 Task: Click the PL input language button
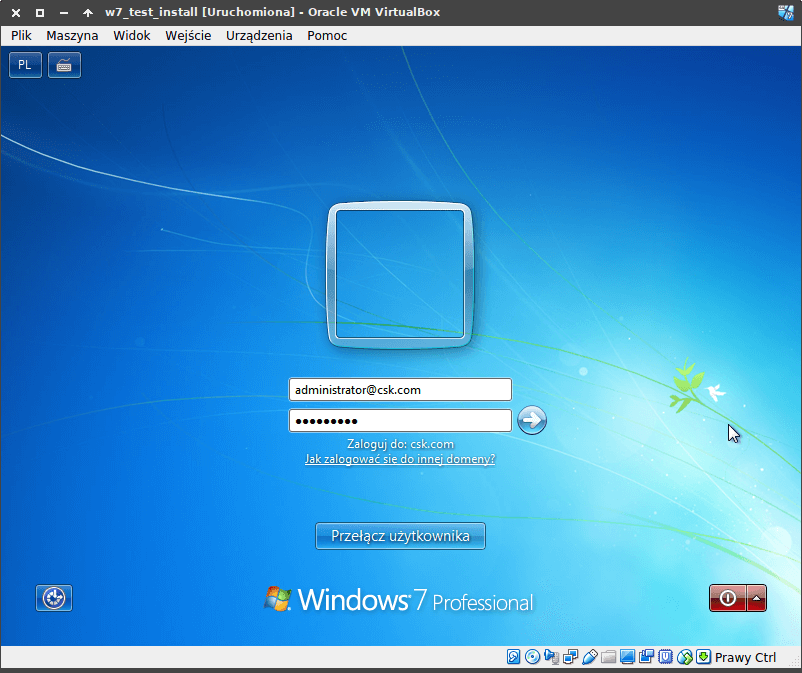click(25, 65)
